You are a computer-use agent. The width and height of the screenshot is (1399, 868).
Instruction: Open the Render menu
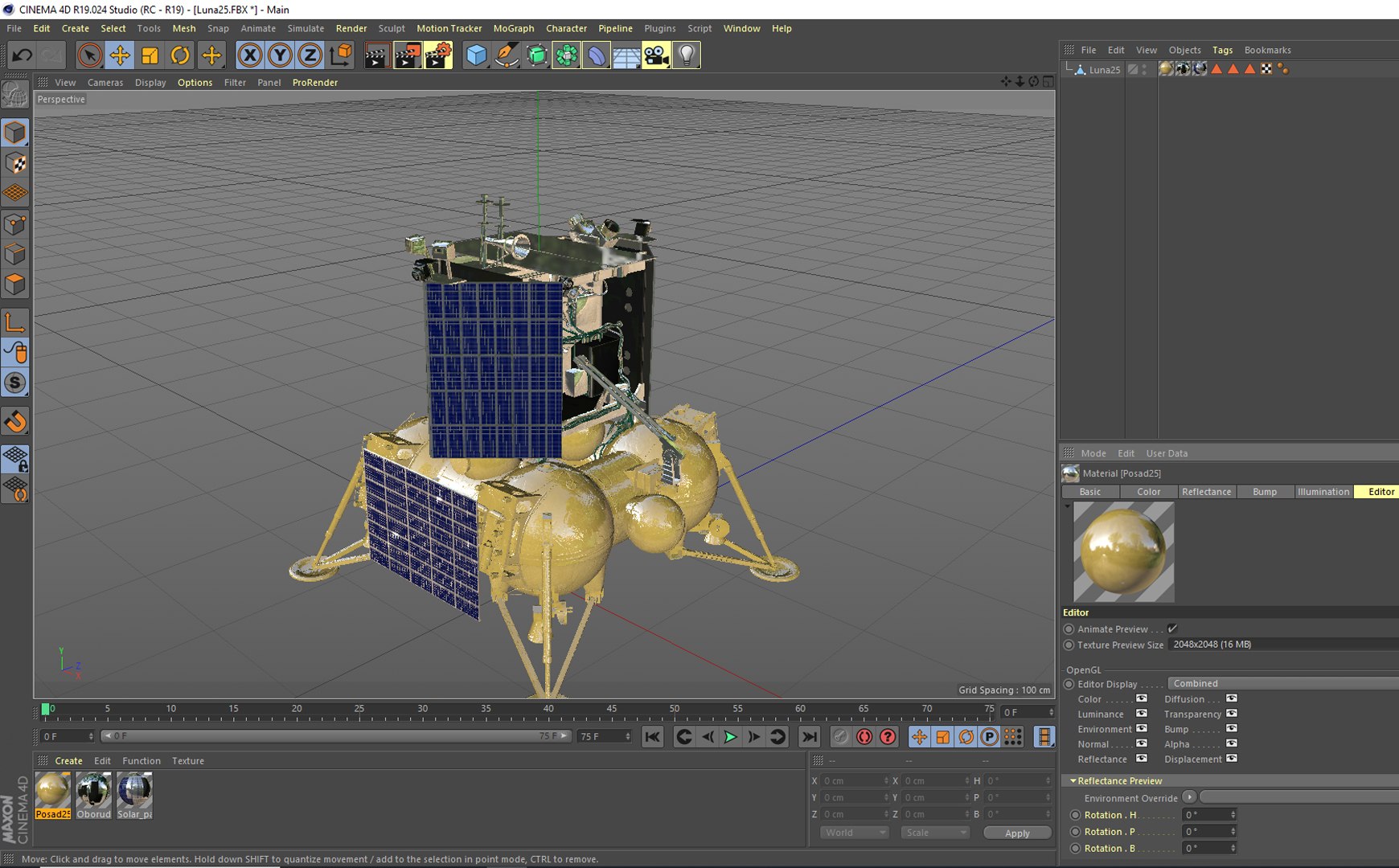(351, 28)
